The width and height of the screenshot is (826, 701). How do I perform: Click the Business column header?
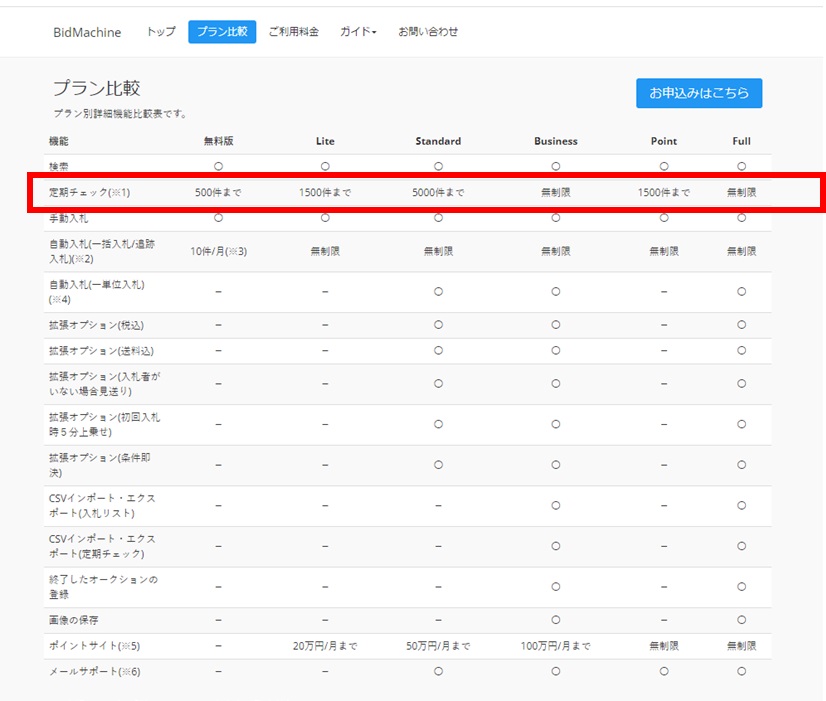click(555, 141)
